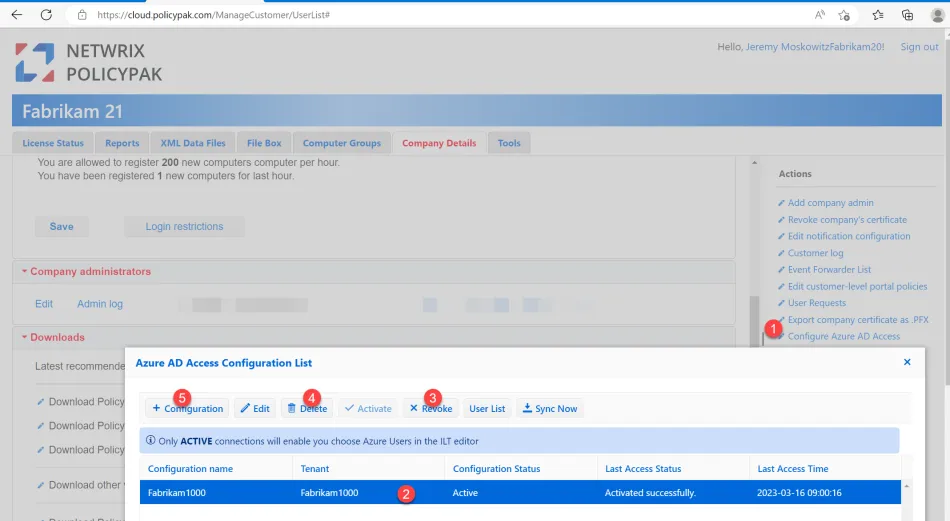Click the Save button
The height and width of the screenshot is (521, 950).
coord(62,227)
